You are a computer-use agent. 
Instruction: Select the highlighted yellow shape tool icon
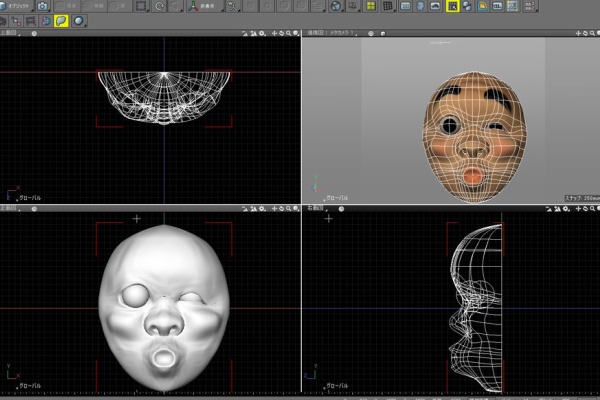[61, 20]
